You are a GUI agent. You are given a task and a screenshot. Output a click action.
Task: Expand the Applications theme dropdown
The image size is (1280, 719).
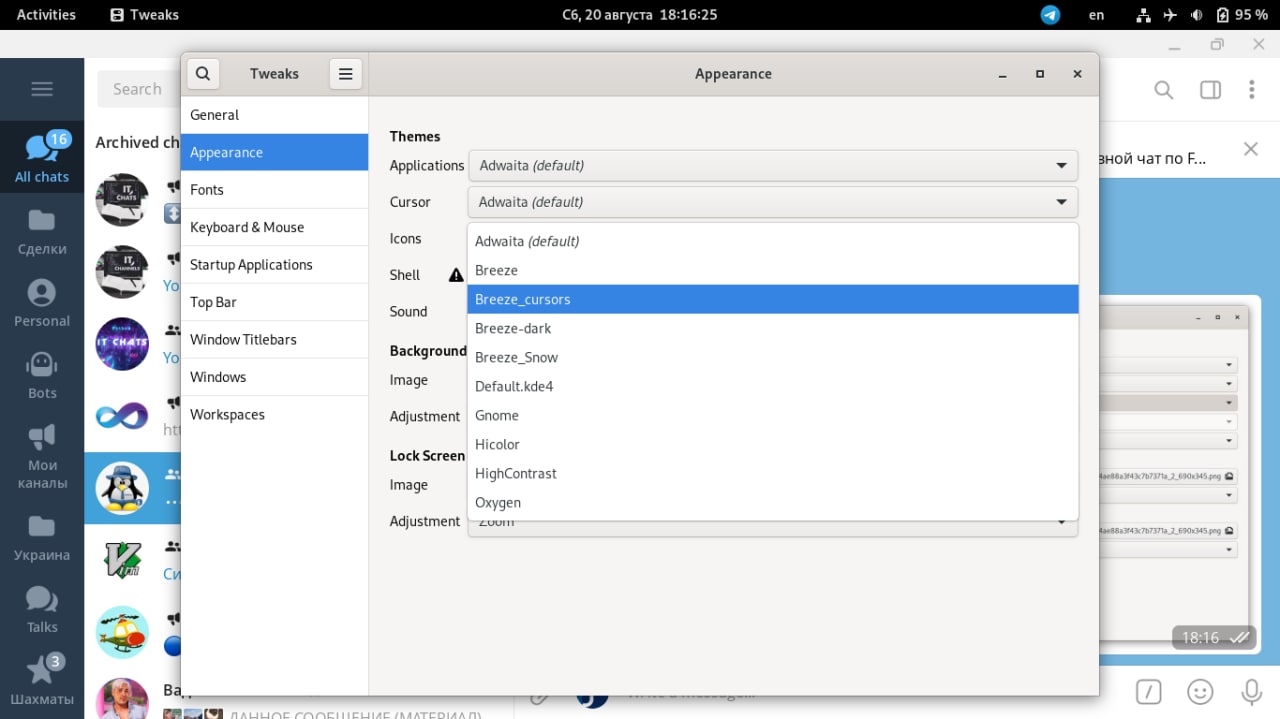pyautogui.click(x=773, y=165)
